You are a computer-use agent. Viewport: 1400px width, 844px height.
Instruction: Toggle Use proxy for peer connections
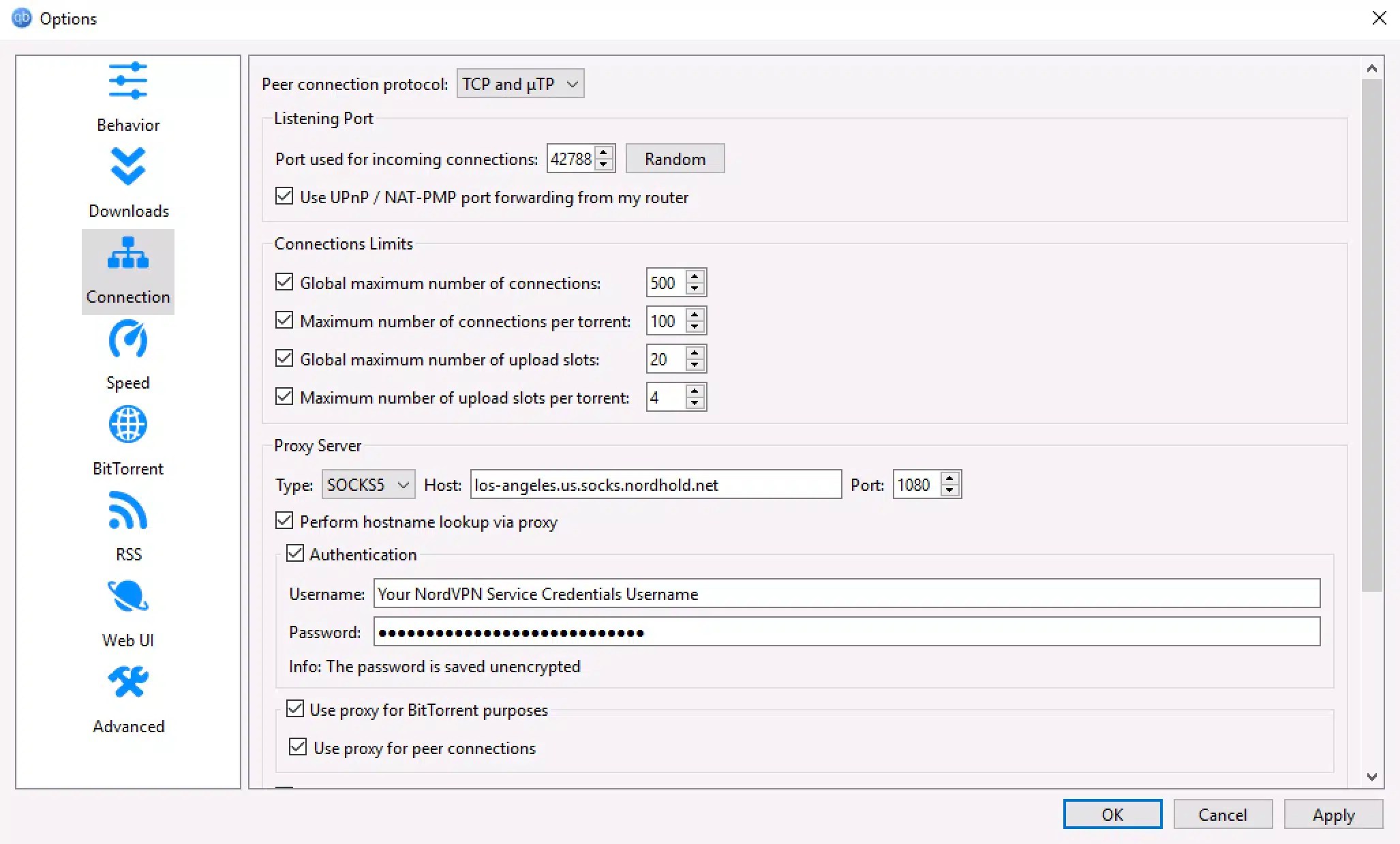(x=298, y=747)
